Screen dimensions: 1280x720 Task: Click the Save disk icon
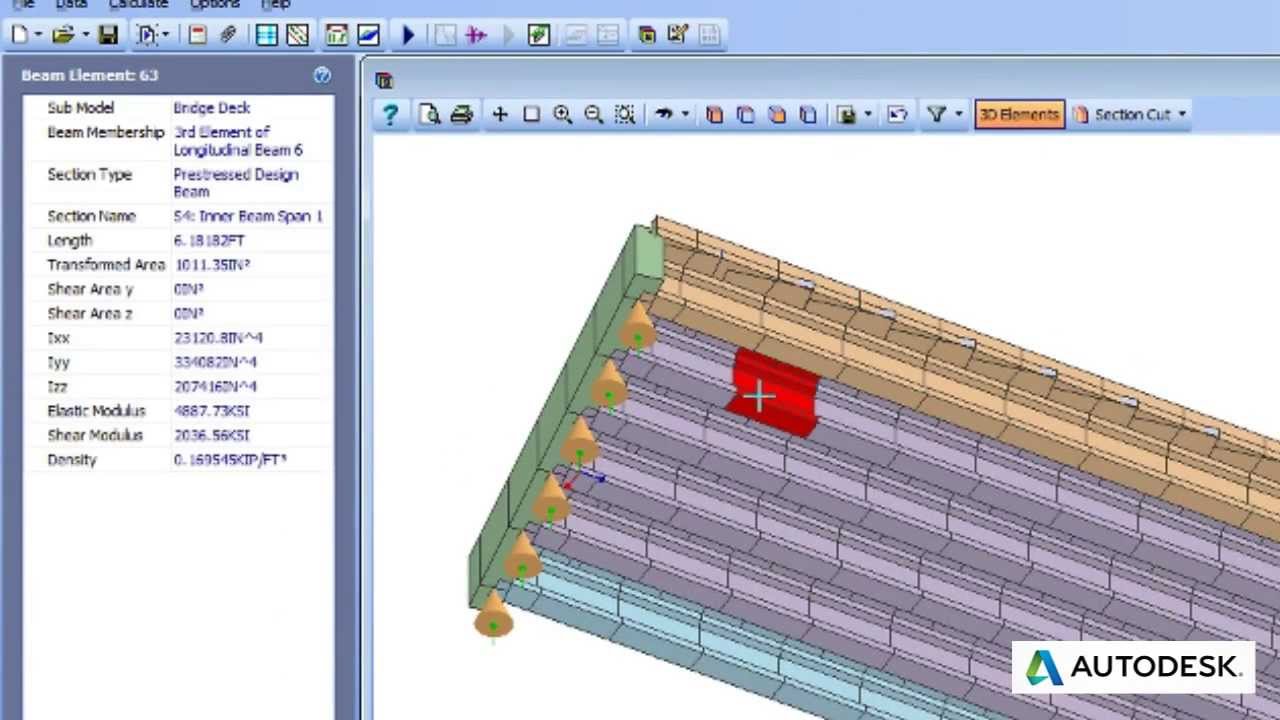coord(108,35)
